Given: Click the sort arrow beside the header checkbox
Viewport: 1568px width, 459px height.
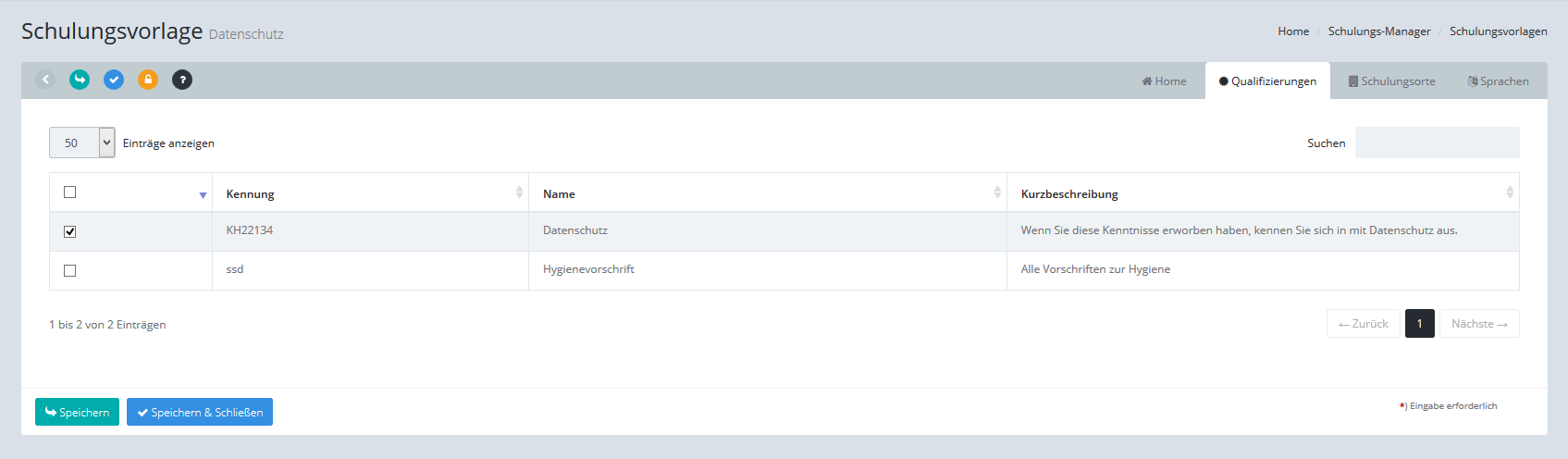Looking at the screenshot, I should pos(203,195).
